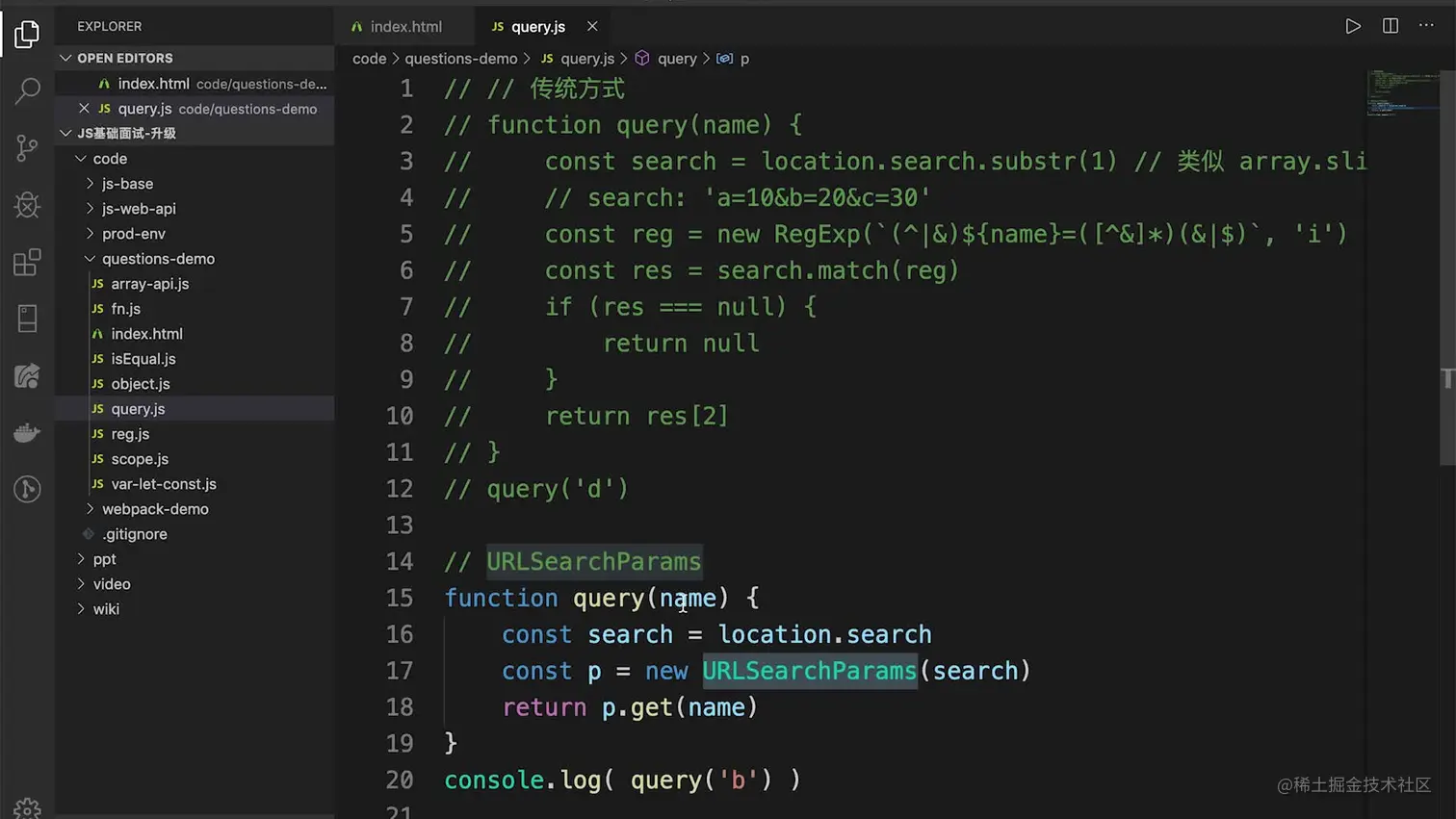This screenshot has height=819, width=1456.
Task: Click 'function query(name)' on line 15
Action: [586, 598]
